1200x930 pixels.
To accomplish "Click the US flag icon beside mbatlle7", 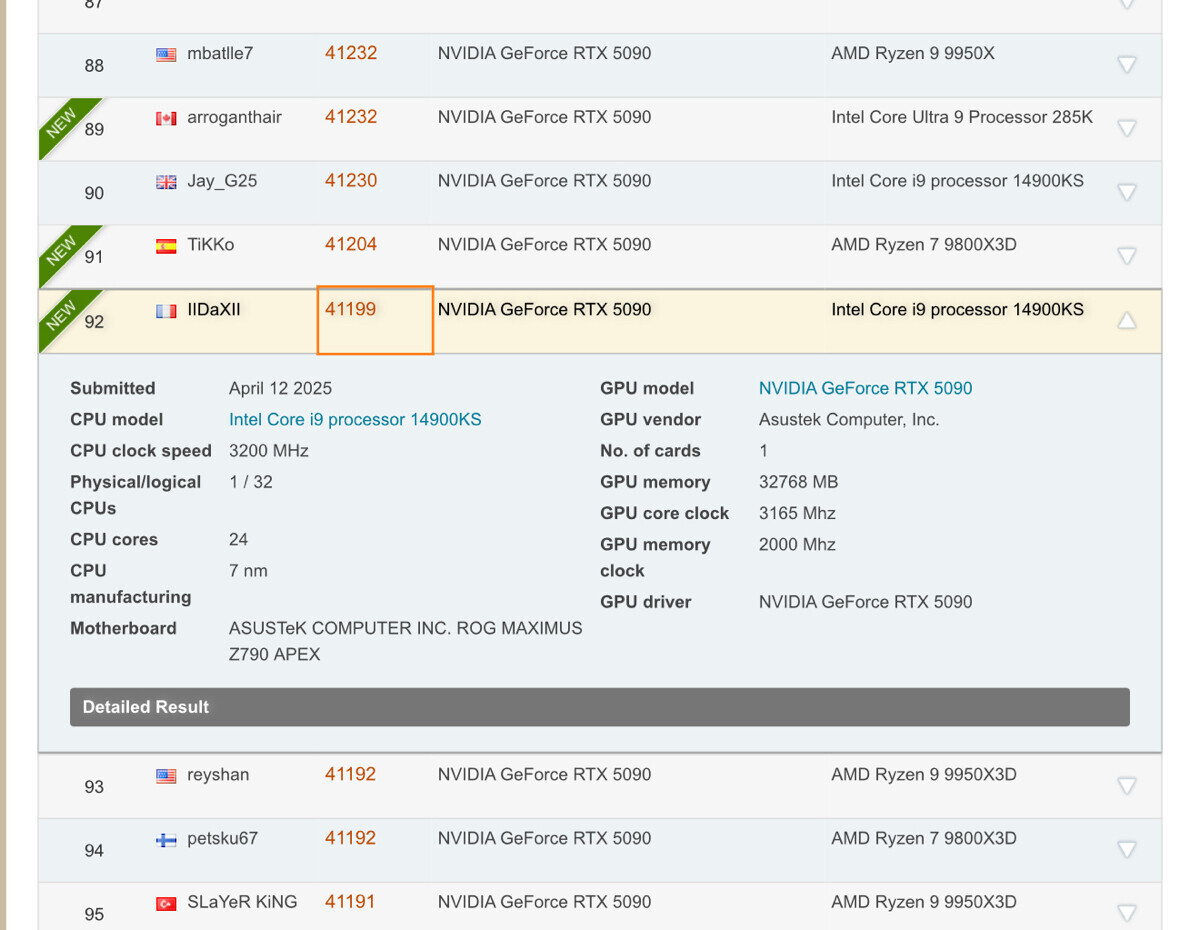I will click(166, 54).
